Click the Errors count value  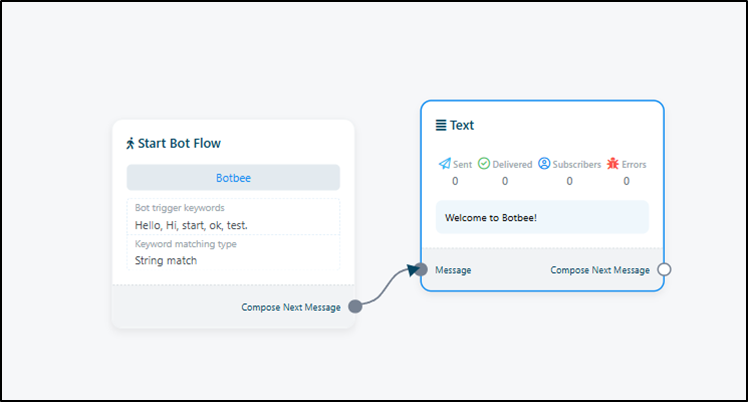[627, 181]
